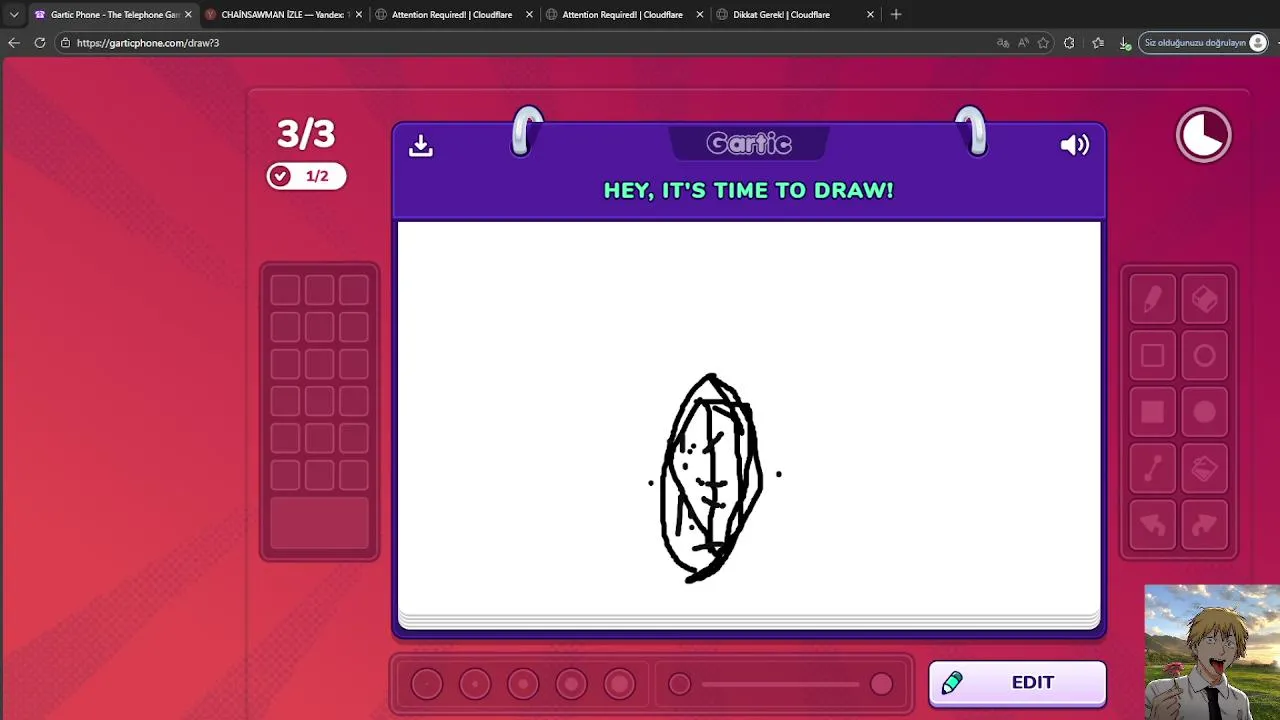Open the browser downloads icon
The height and width of the screenshot is (720, 1280).
tap(1125, 43)
